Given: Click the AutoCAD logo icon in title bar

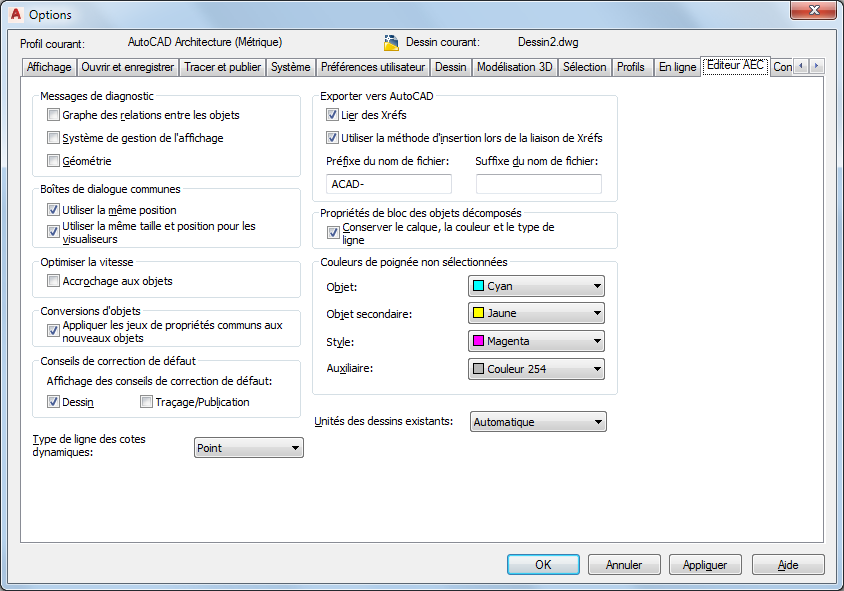Looking at the screenshot, I should click(x=16, y=14).
